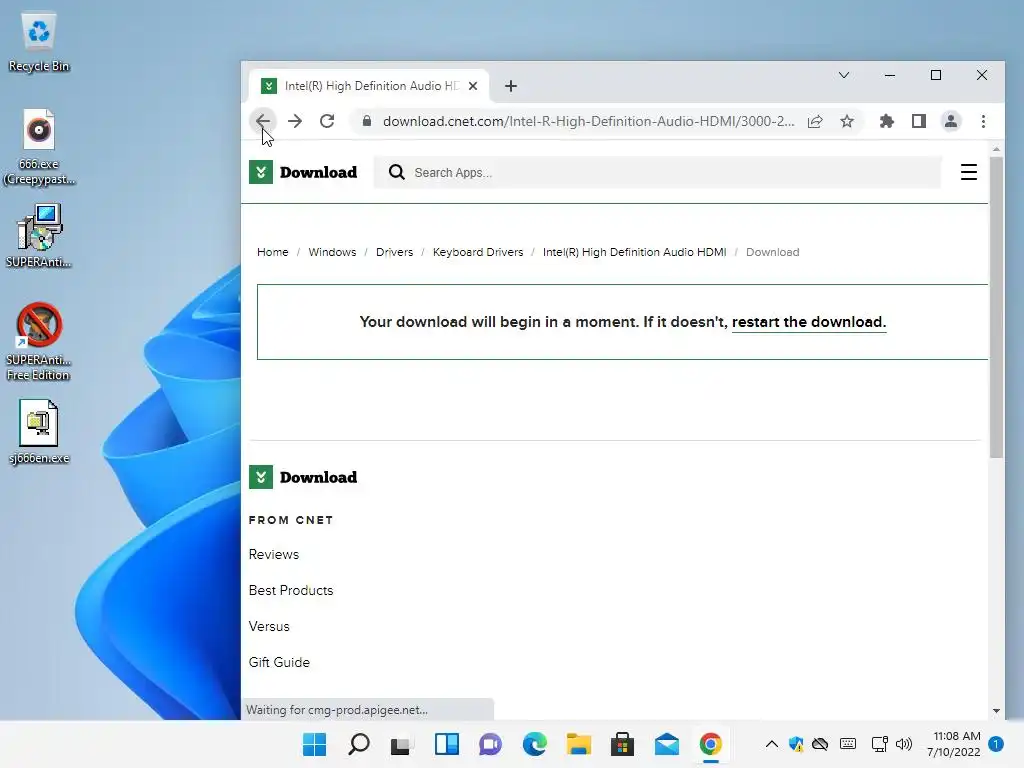Click the Chrome taskbar icon

(711, 744)
